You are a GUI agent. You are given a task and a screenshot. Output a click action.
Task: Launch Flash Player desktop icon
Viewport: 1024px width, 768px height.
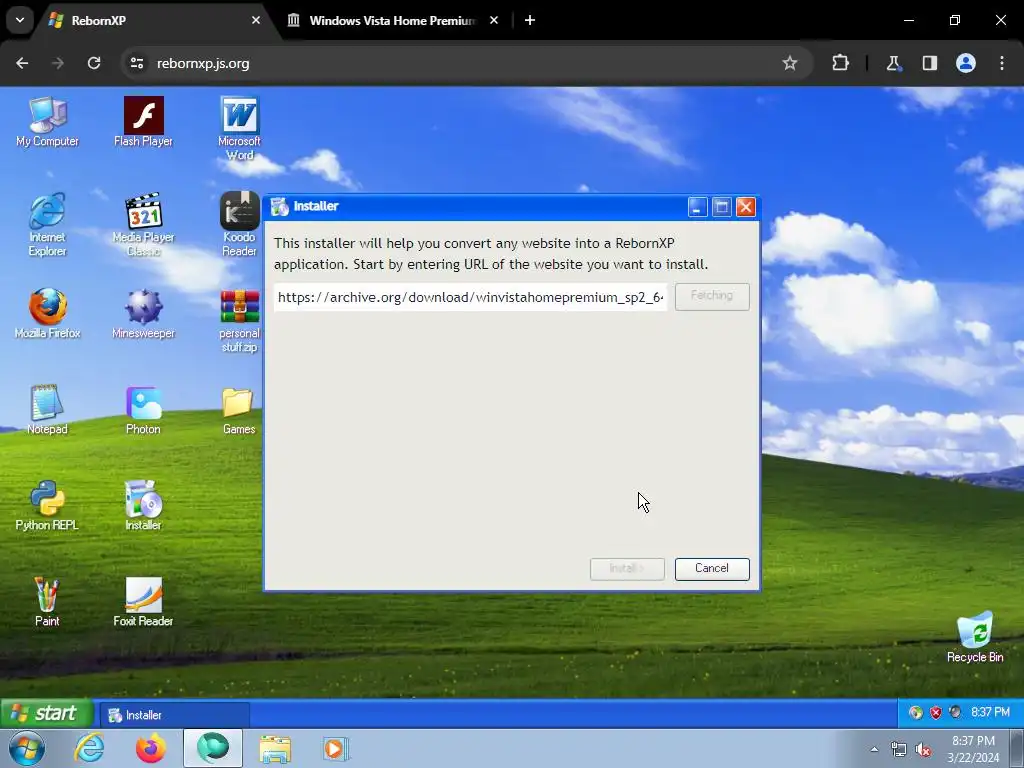click(143, 122)
